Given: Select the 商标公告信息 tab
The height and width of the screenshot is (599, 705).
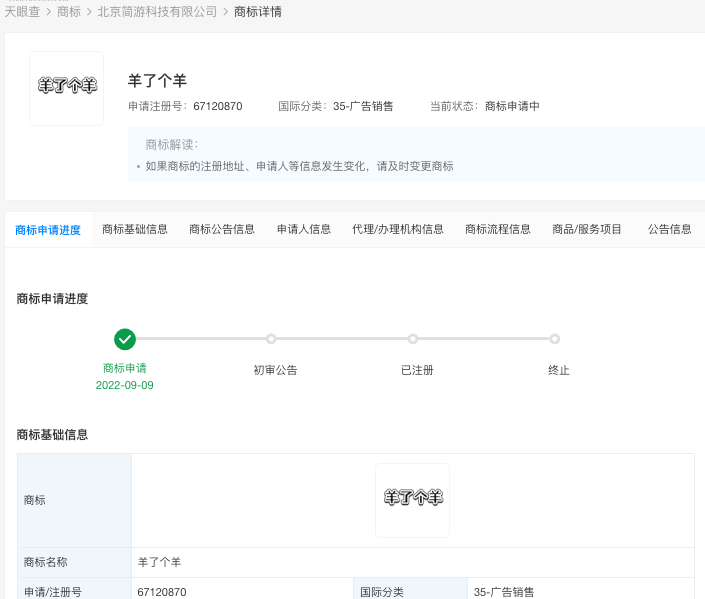Looking at the screenshot, I should 222,229.
